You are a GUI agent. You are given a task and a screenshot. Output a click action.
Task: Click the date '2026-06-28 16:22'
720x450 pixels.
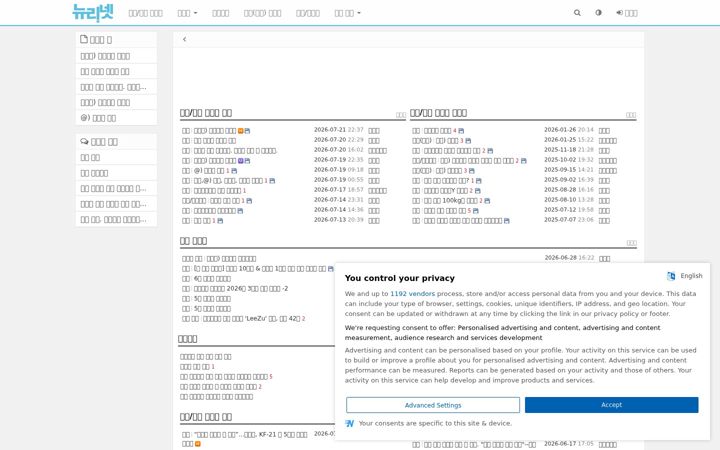pyautogui.click(x=569, y=258)
